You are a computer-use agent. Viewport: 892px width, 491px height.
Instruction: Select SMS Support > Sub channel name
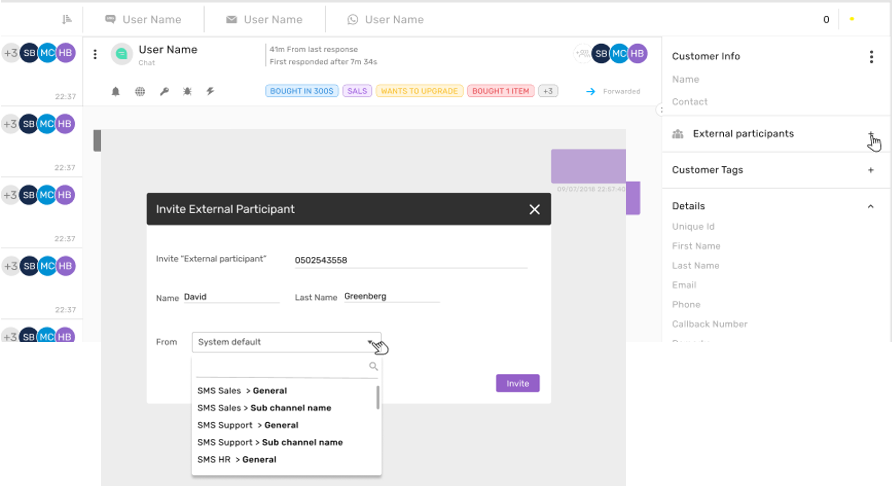[x=270, y=442]
